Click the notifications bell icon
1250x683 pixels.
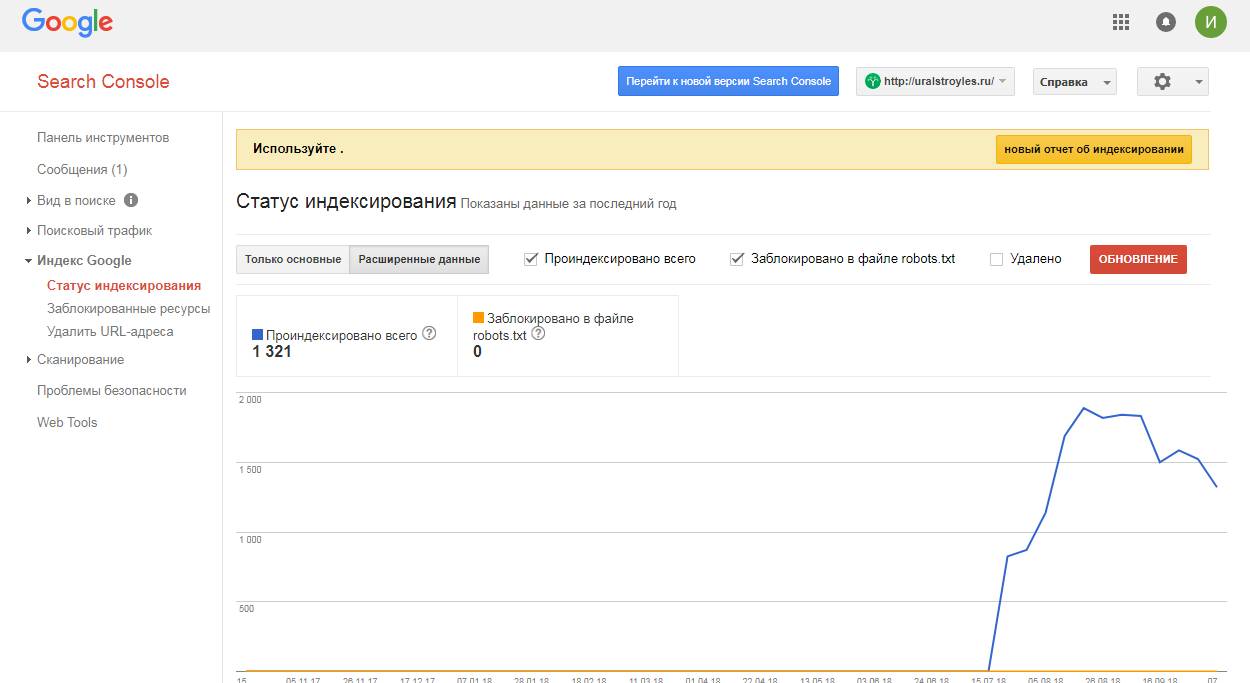1165,22
